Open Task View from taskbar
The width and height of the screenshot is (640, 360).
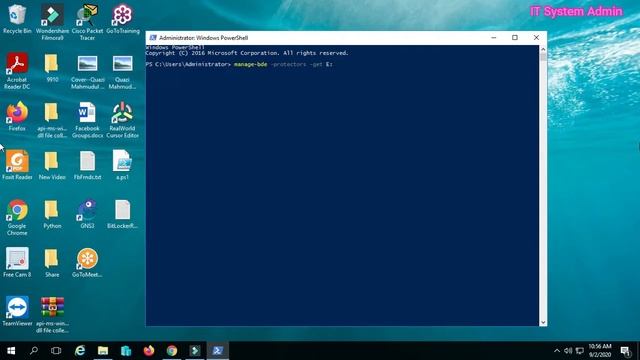point(56,351)
